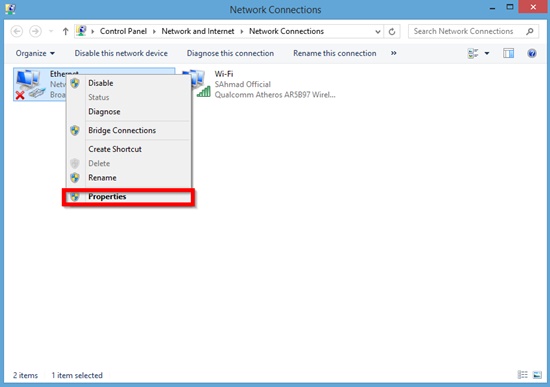Open the recent locations dropdown arrow
Image resolution: width=550 pixels, height=387 pixels.
pos(51,32)
